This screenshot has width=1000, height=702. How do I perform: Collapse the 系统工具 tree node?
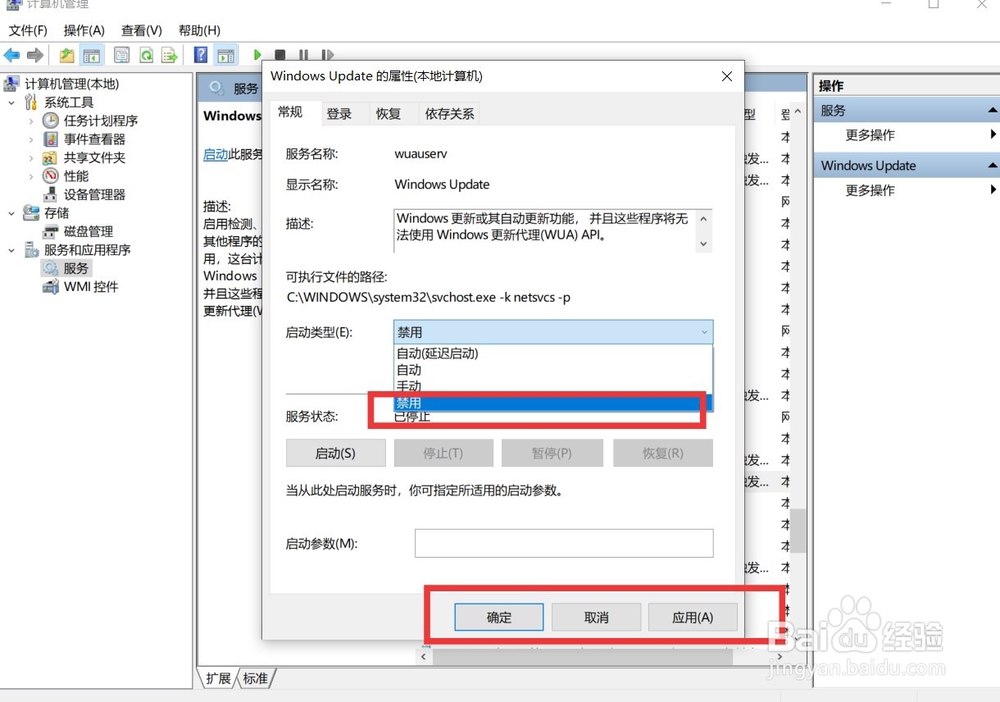tap(11, 102)
